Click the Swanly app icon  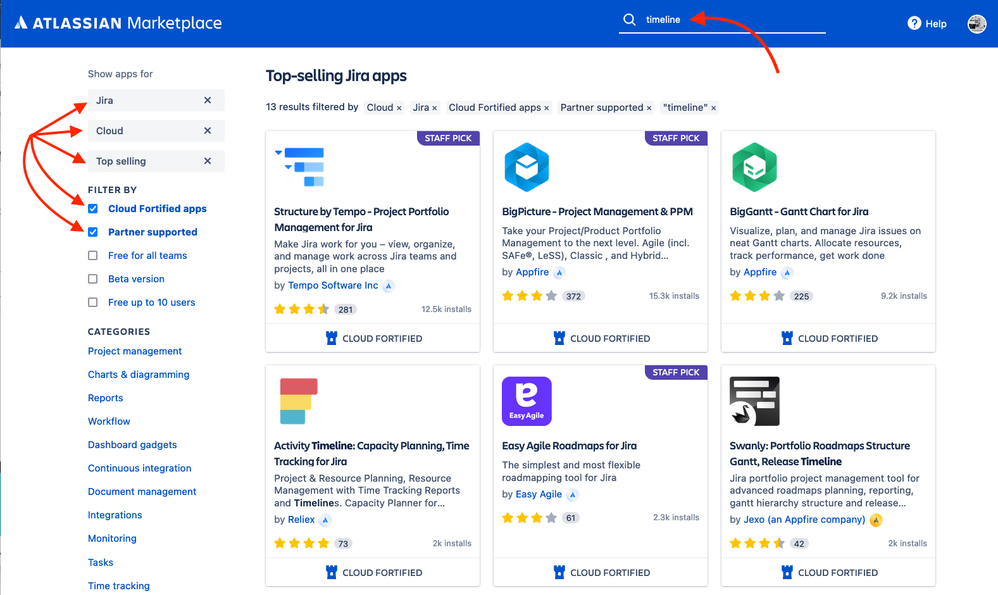(754, 401)
